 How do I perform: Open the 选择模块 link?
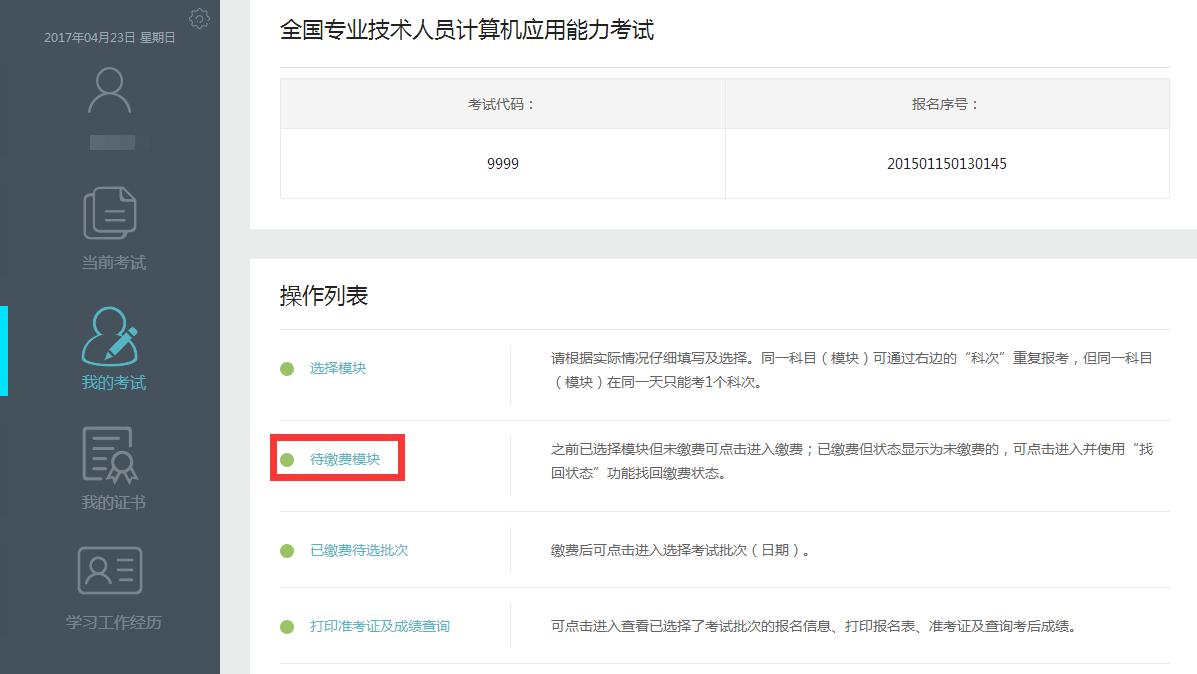[x=337, y=368]
